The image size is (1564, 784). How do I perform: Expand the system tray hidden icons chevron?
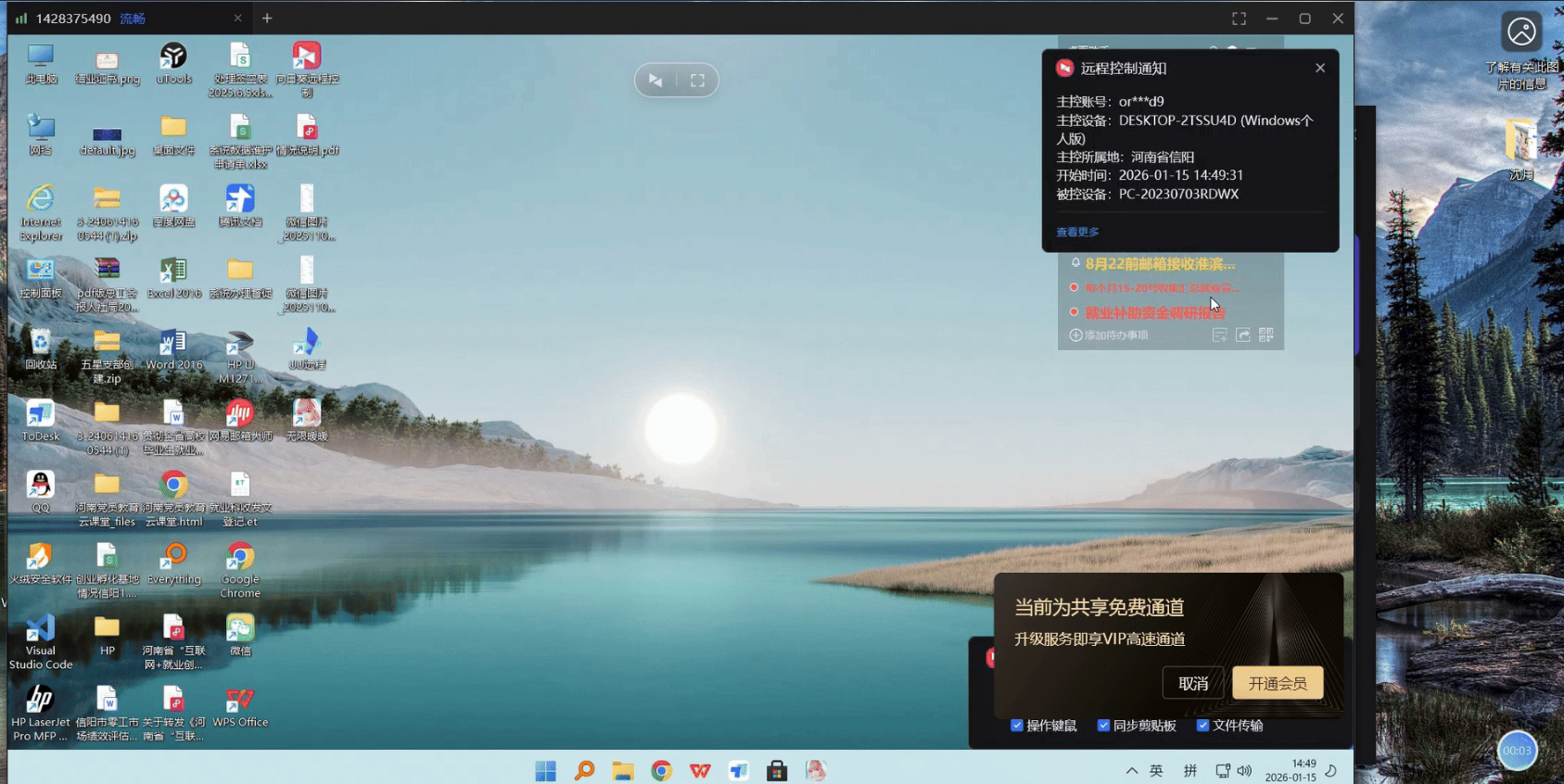(x=1131, y=770)
